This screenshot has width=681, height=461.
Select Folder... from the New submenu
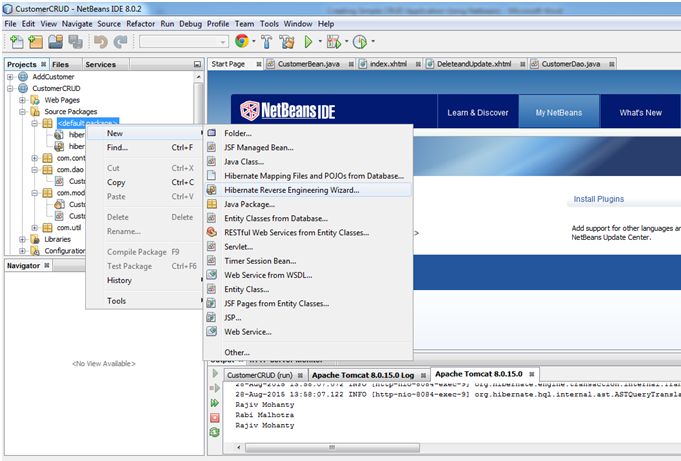(x=308, y=133)
